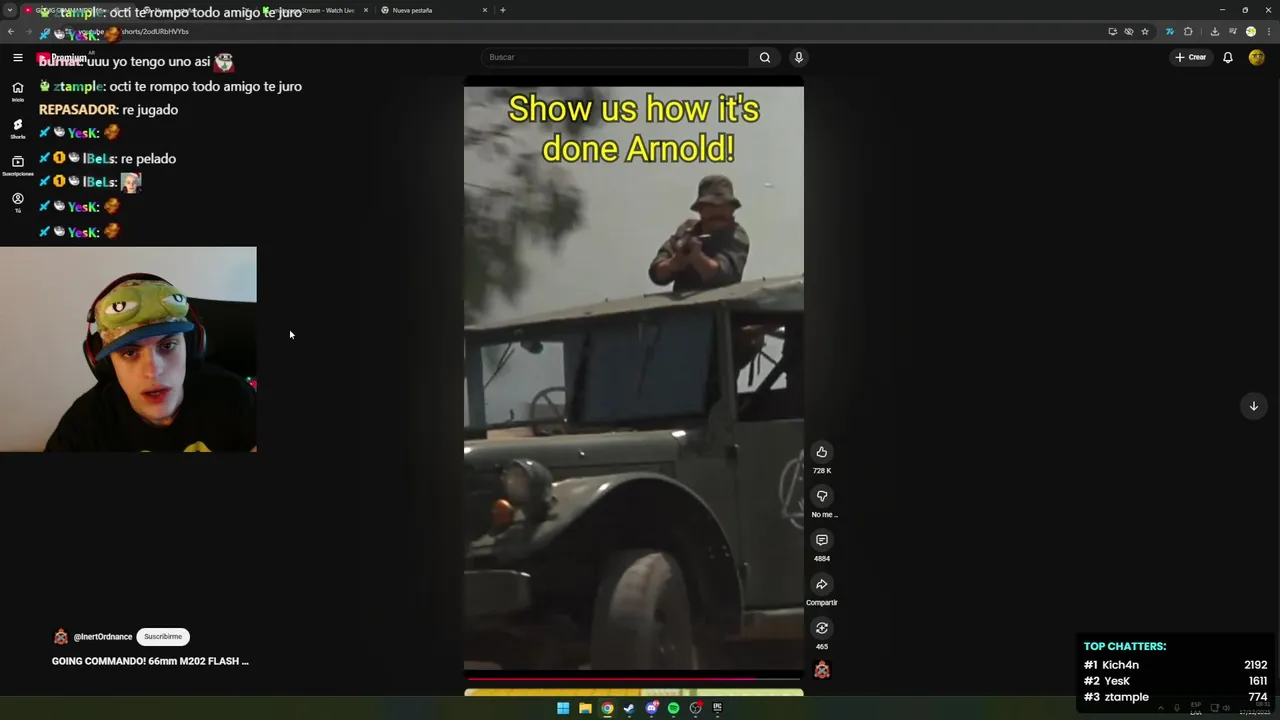Open the Chrome profile avatar

coord(1250,32)
